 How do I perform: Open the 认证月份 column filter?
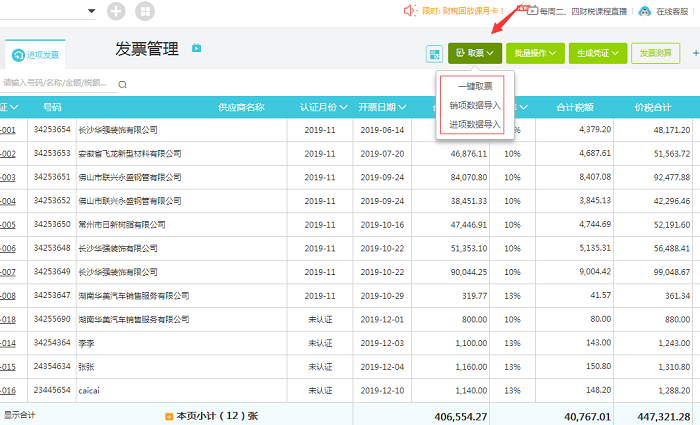343,107
